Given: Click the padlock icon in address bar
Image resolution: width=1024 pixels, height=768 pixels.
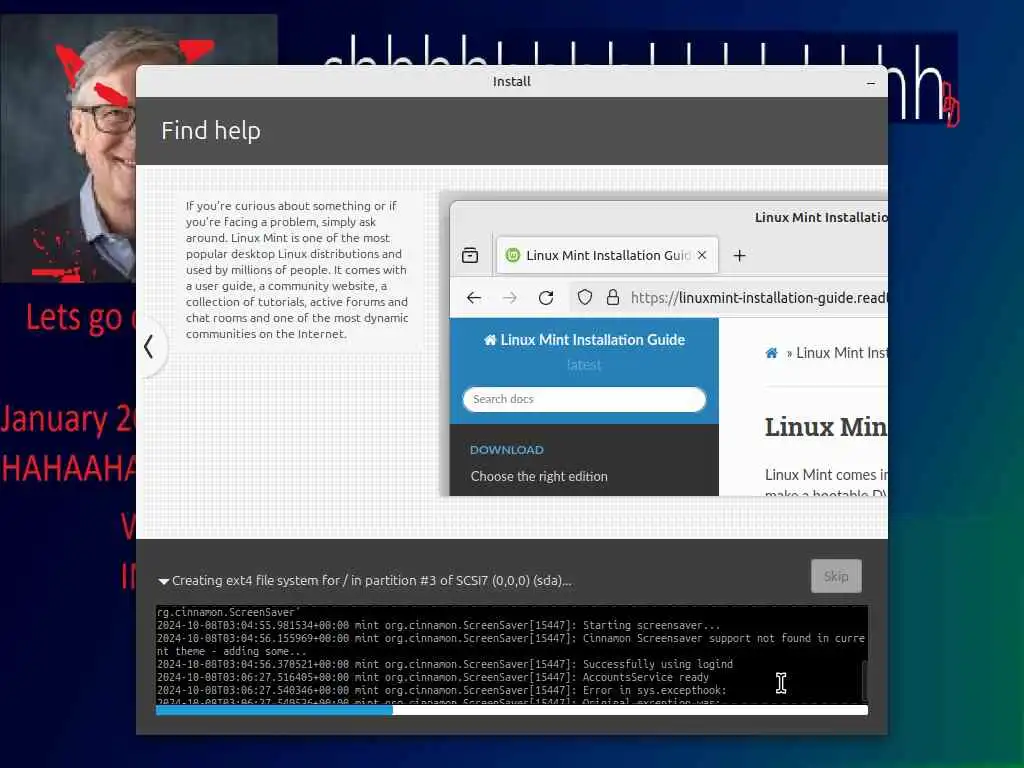Looking at the screenshot, I should coord(613,298).
